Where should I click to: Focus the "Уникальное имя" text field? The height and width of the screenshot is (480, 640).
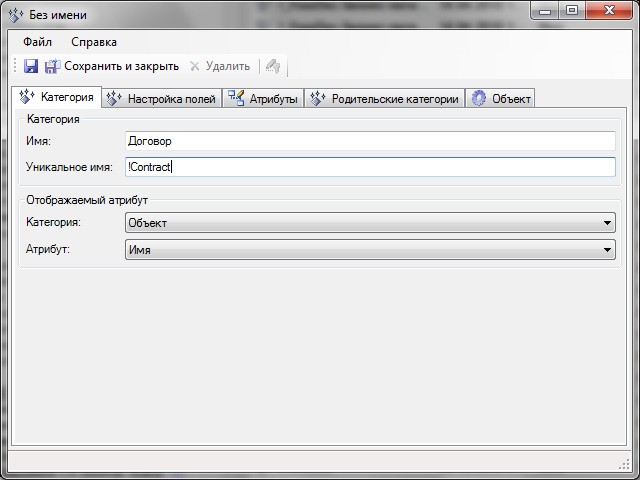[x=370, y=167]
